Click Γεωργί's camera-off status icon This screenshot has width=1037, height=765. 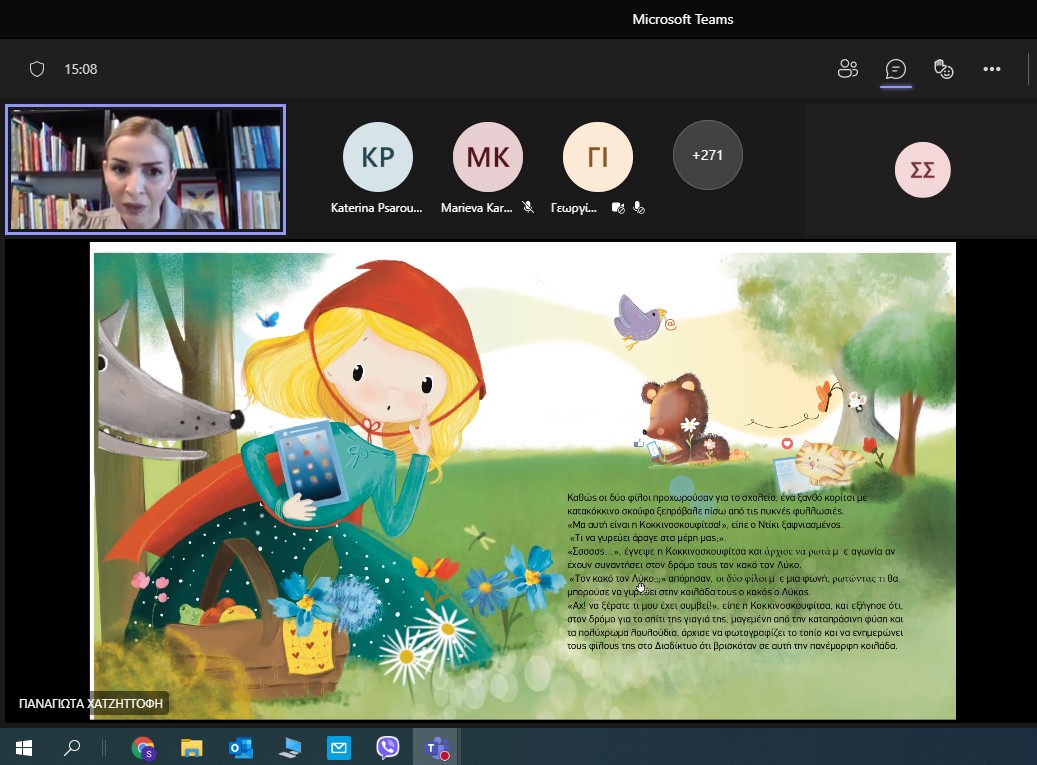[x=618, y=208]
